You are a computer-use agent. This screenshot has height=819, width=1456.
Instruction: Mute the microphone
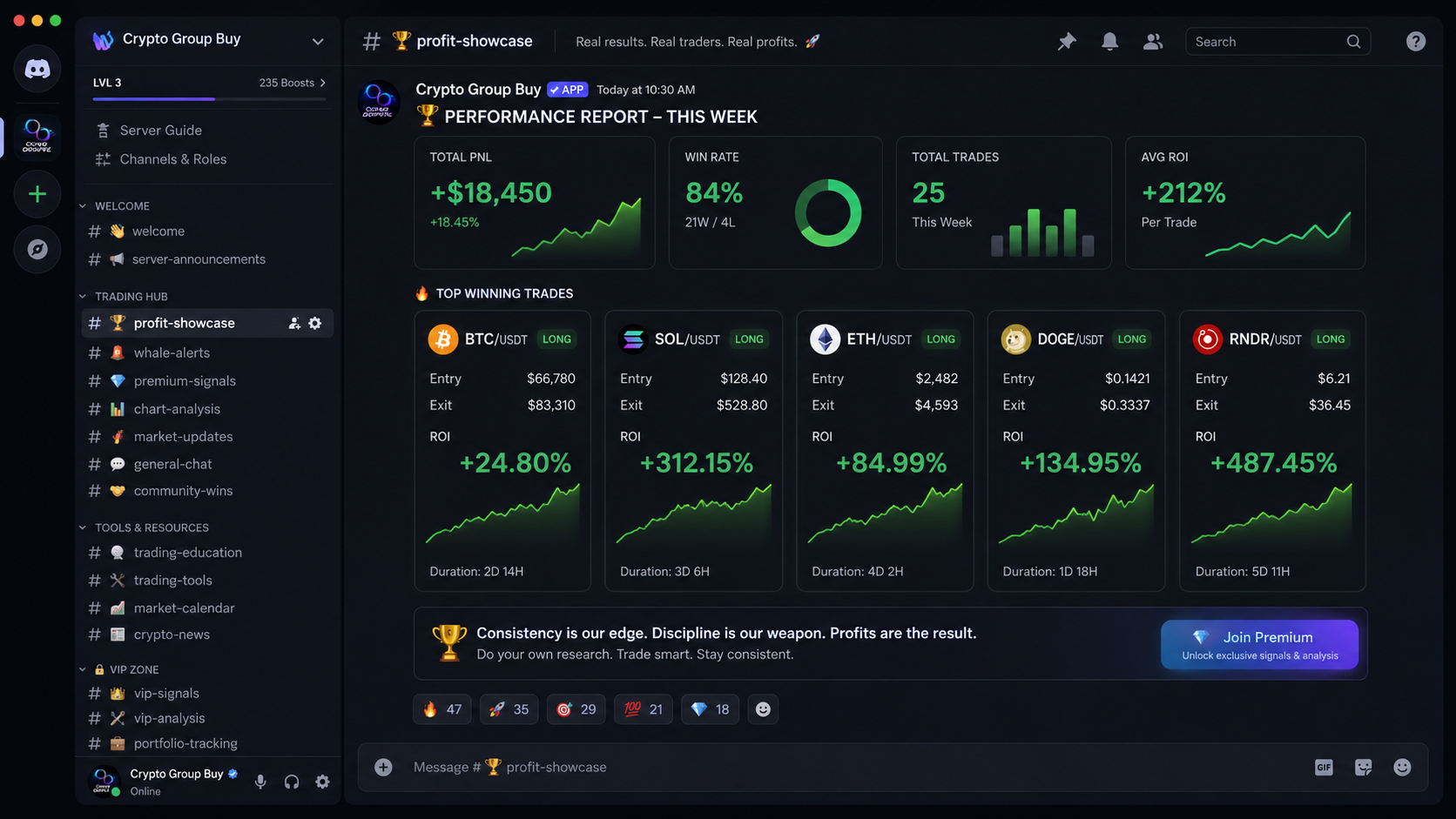(x=260, y=782)
